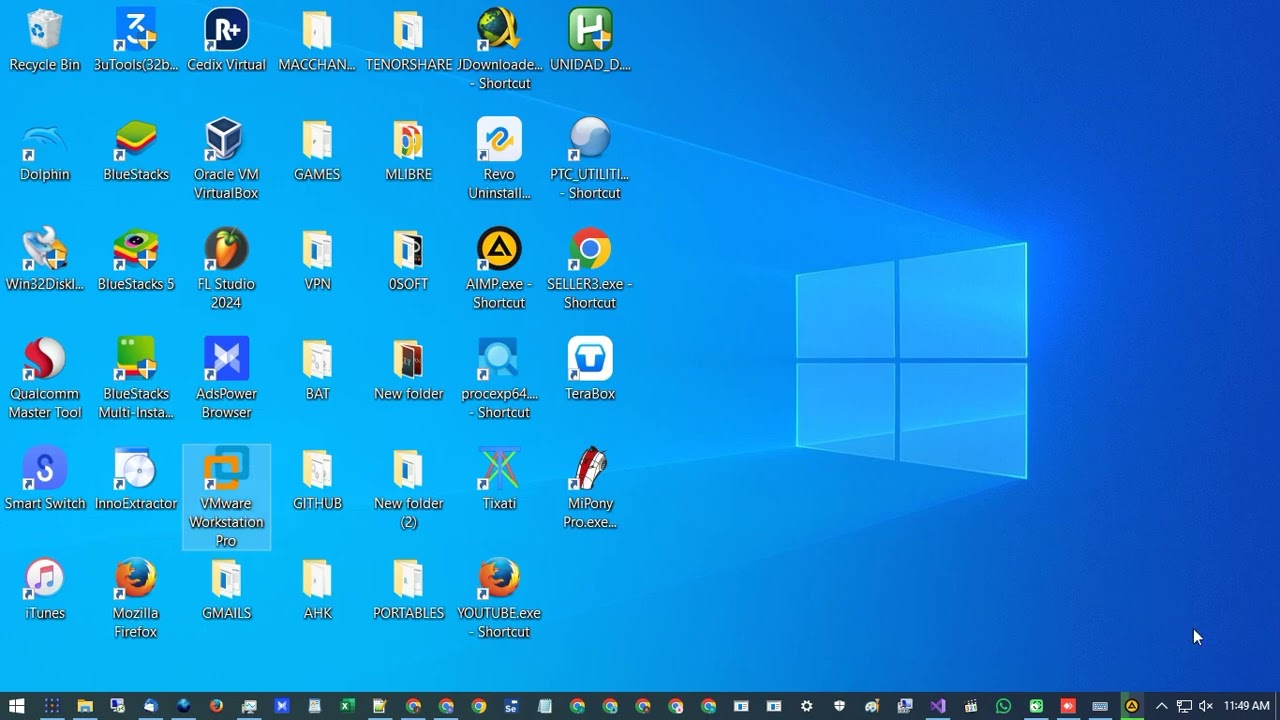The image size is (1280, 720).
Task: Open the clock showing 11:49 AM
Action: click(x=1247, y=706)
